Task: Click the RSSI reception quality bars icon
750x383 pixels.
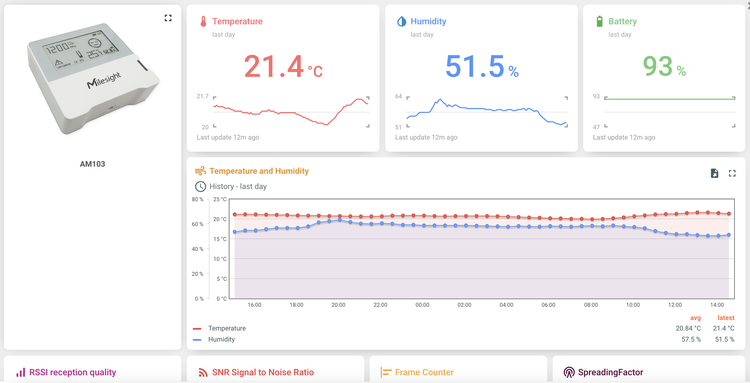Action: [x=21, y=372]
